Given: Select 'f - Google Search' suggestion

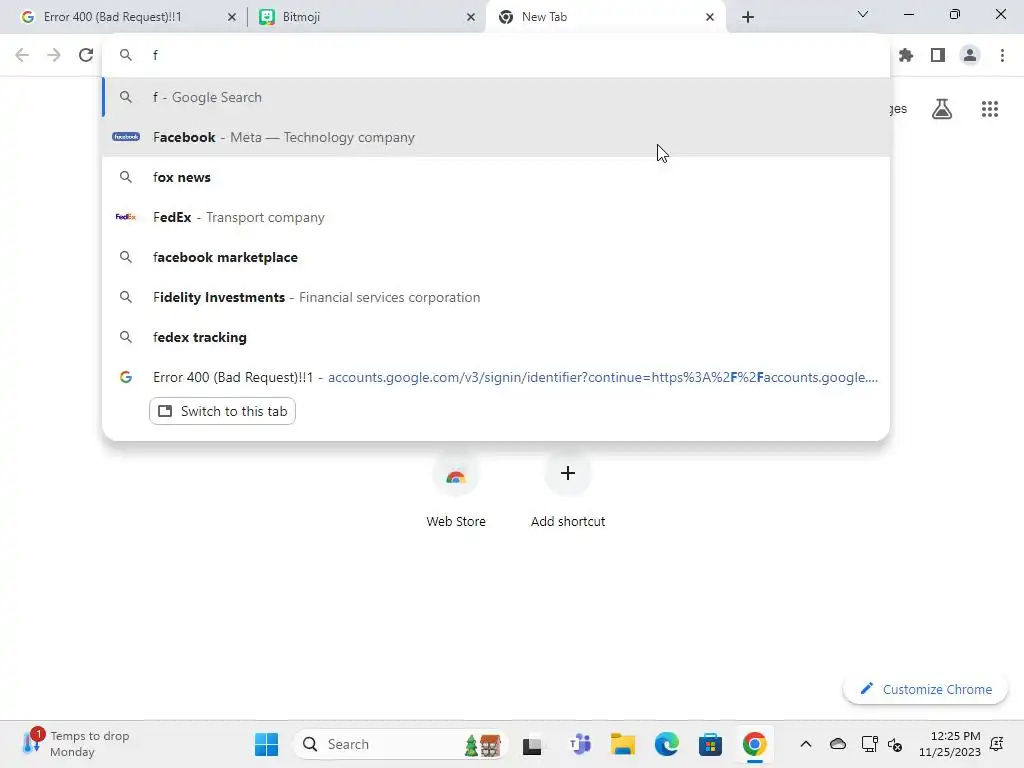Looking at the screenshot, I should click(496, 97).
